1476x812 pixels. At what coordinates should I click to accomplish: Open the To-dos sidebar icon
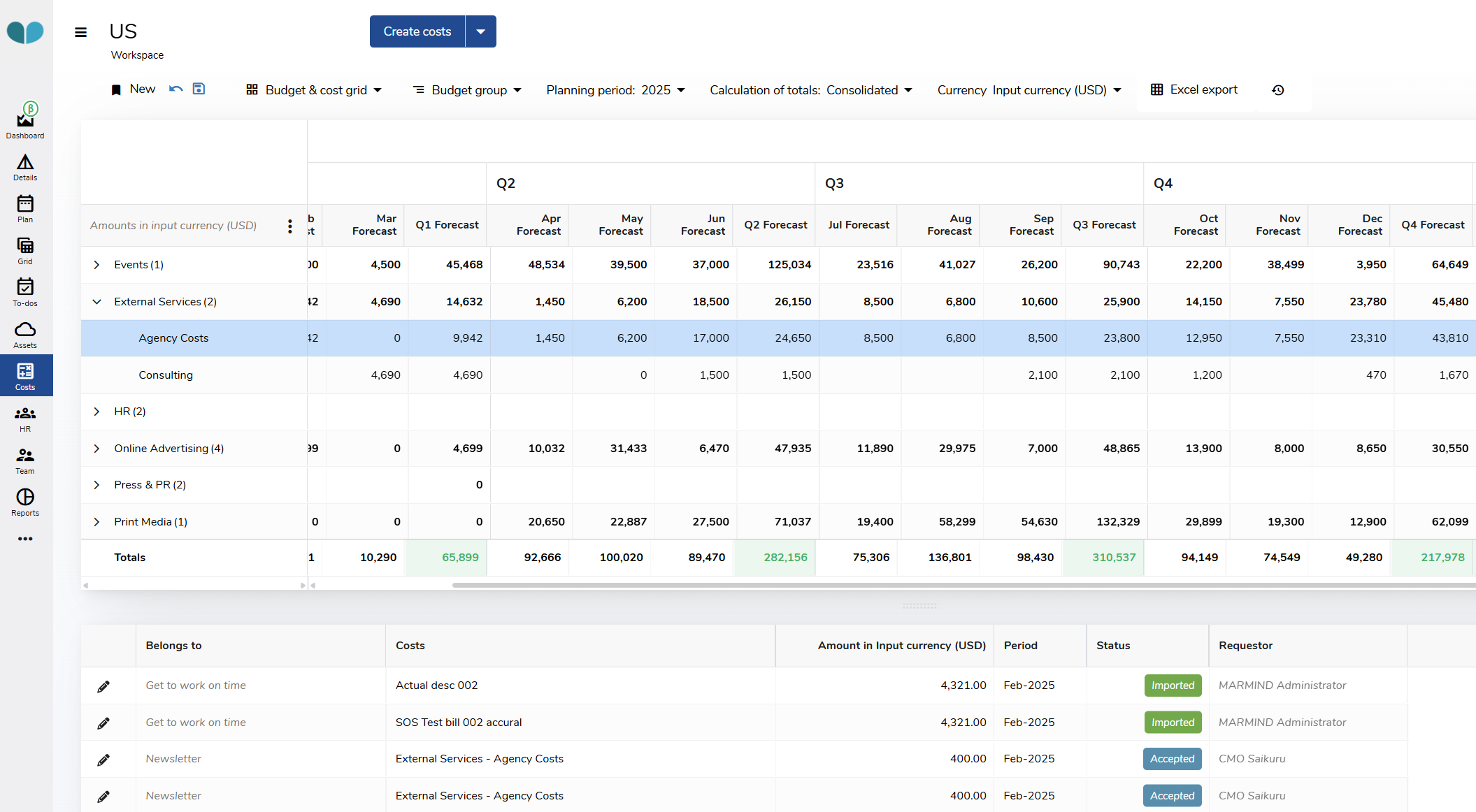click(25, 291)
